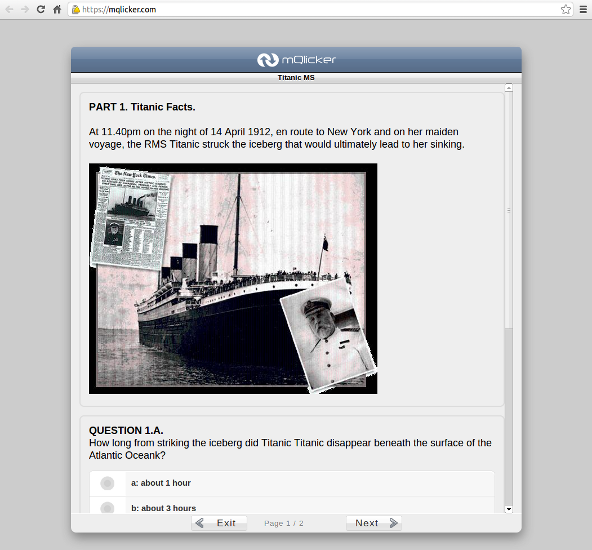
Task: Reload the page with the refresh icon
Action: [41, 9]
